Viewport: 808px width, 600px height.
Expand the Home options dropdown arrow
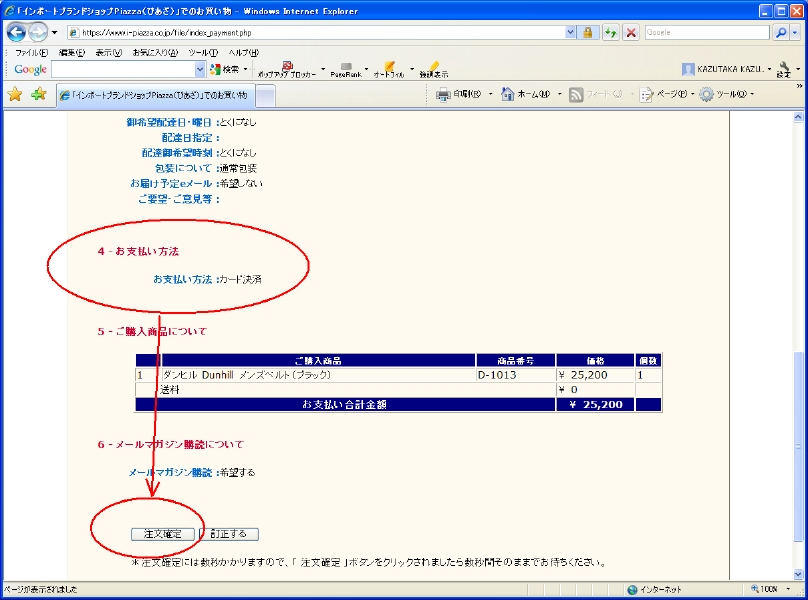pyautogui.click(x=560, y=94)
